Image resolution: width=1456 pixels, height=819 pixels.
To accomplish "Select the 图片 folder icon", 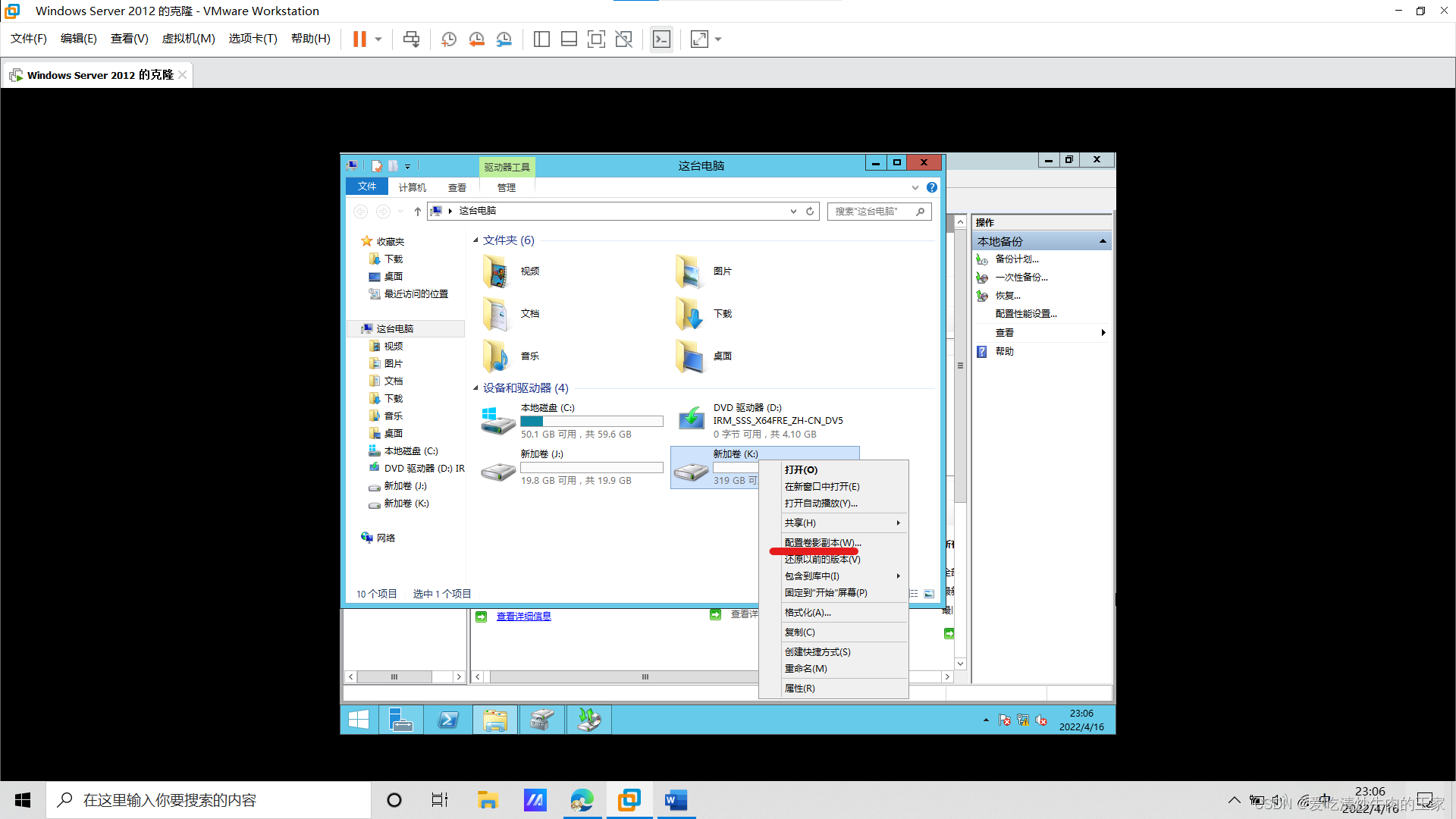I will click(689, 271).
